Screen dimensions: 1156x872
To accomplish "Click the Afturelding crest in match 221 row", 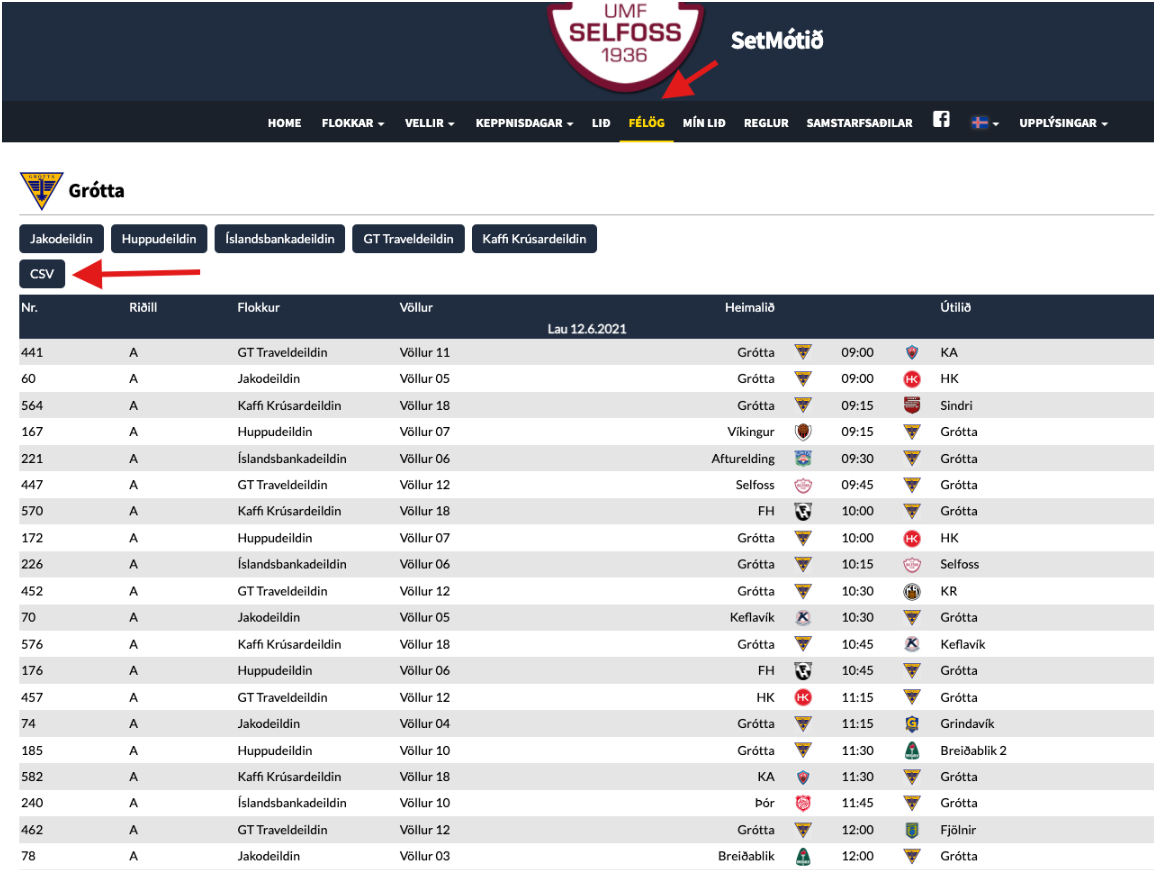I will click(803, 458).
